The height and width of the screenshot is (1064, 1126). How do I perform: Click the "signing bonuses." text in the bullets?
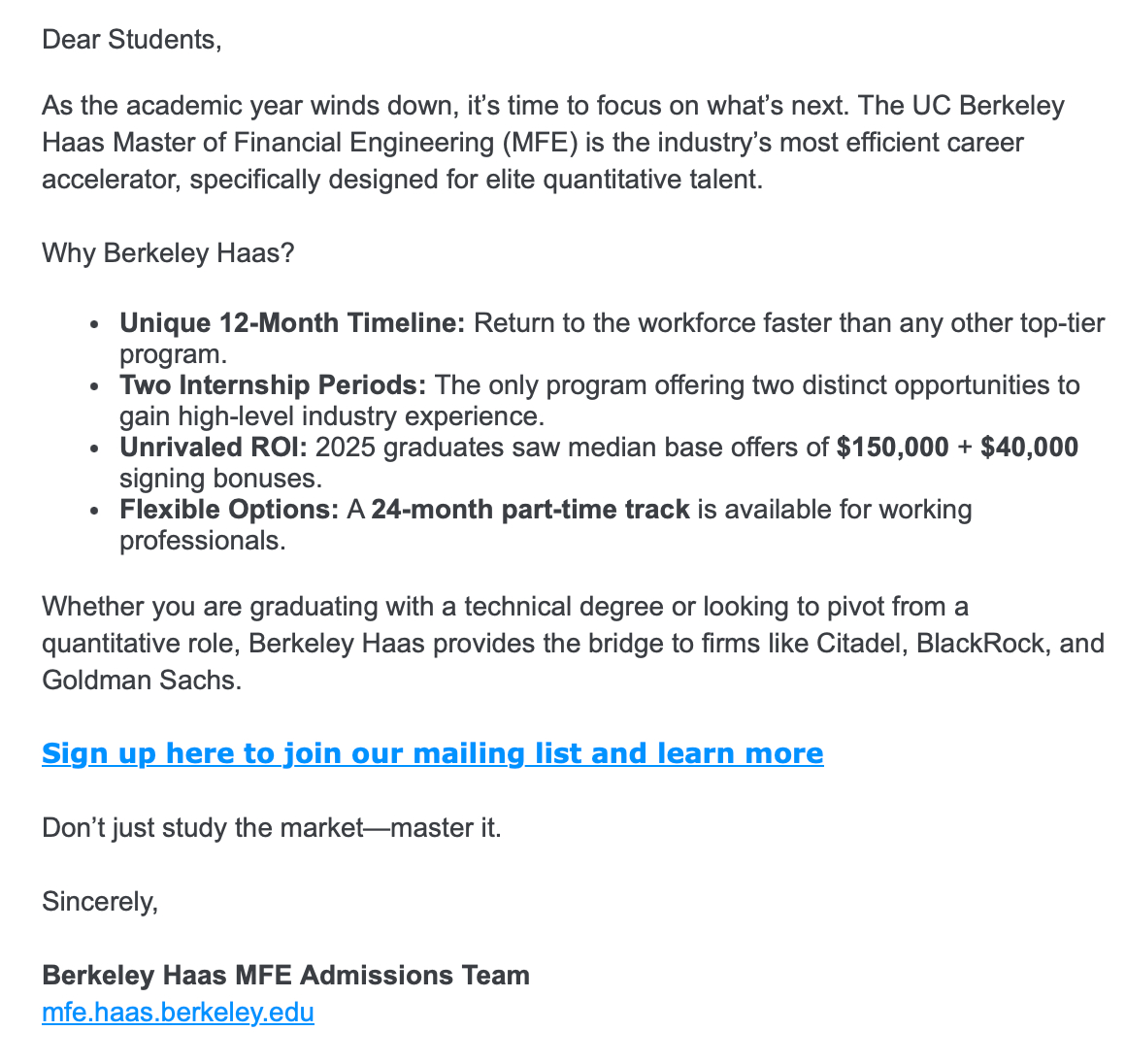point(220,479)
